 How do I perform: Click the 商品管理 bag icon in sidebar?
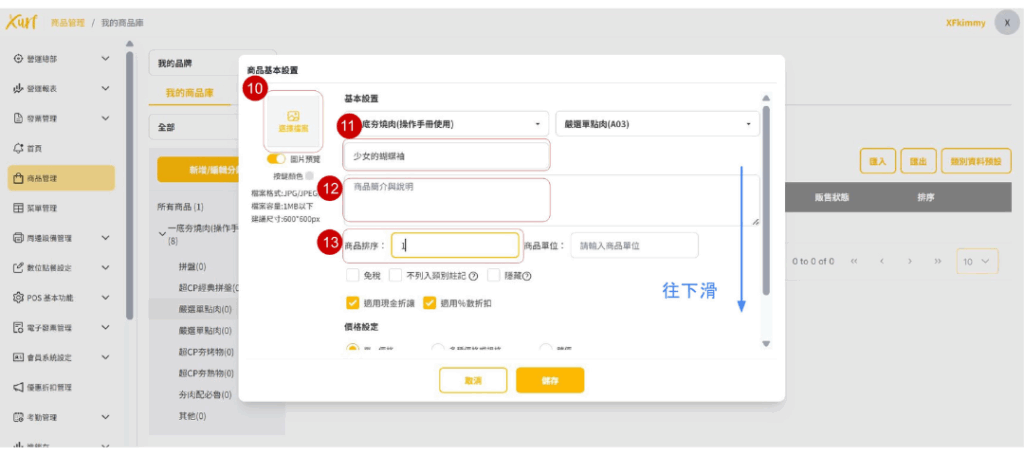[18, 178]
